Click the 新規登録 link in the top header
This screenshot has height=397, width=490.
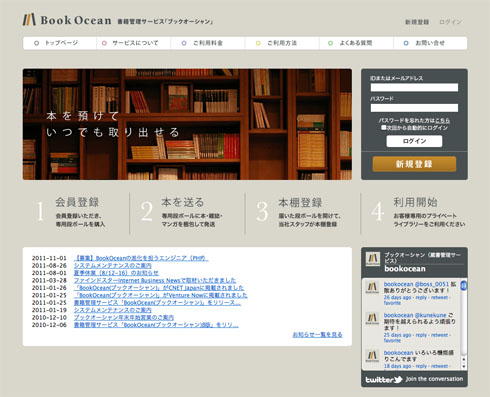[417, 22]
